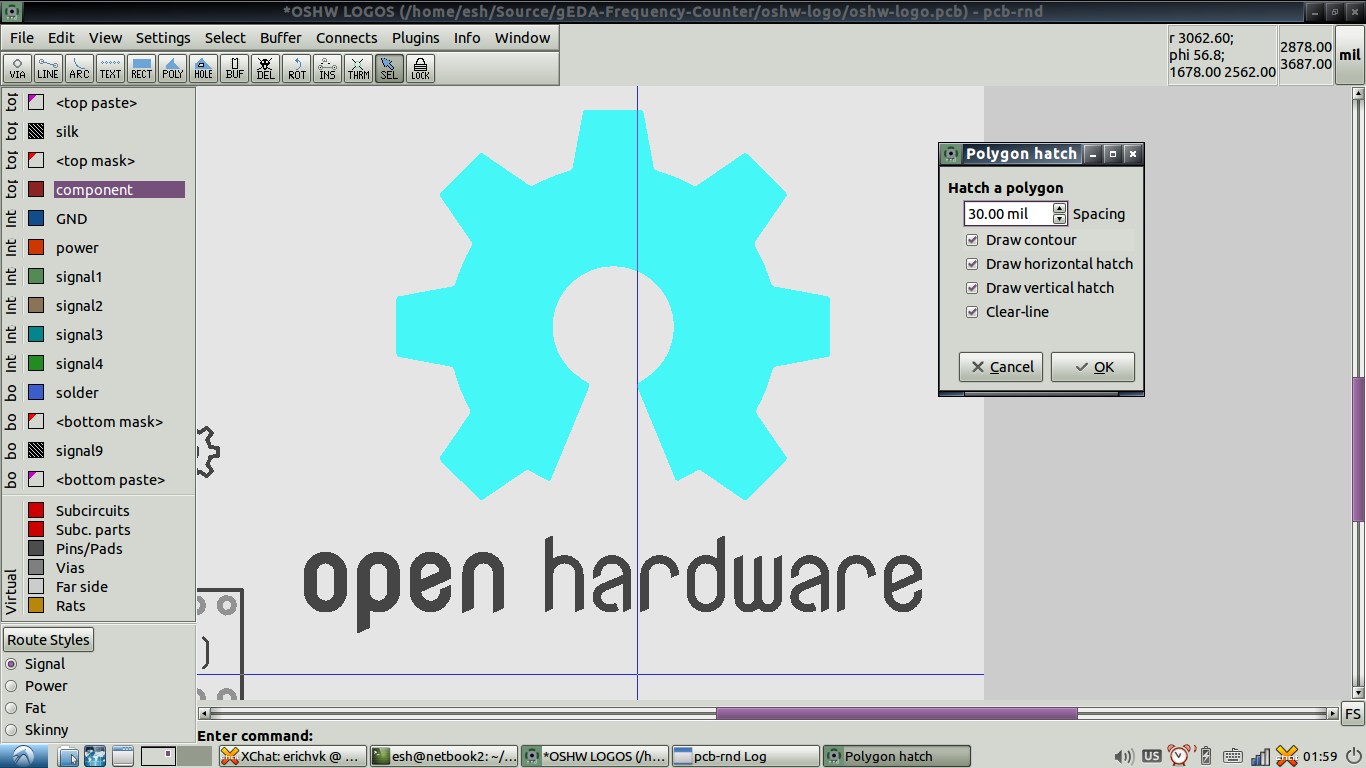Confirm the hatch with OK
This screenshot has height=768, width=1366.
1092,366
